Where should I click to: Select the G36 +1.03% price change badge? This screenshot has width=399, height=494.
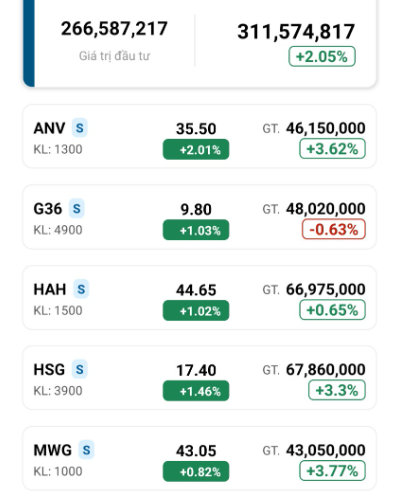pos(196,230)
